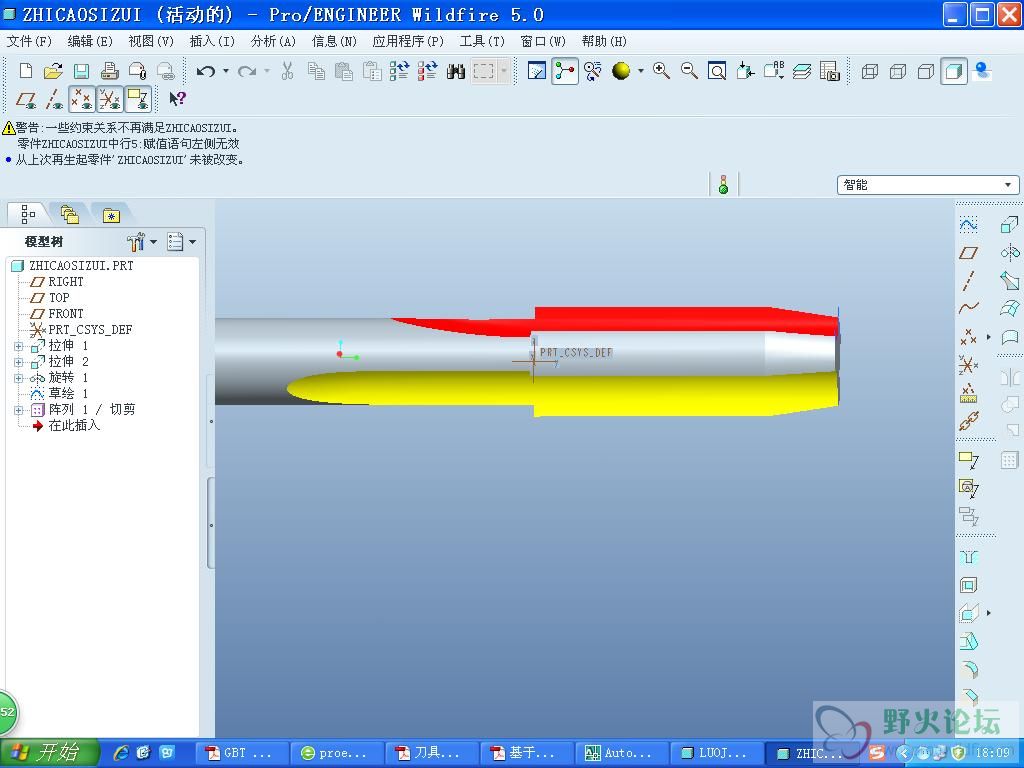Viewport: 1024px width, 768px height.
Task: Toggle coordinate systems display
Action: click(x=110, y=99)
